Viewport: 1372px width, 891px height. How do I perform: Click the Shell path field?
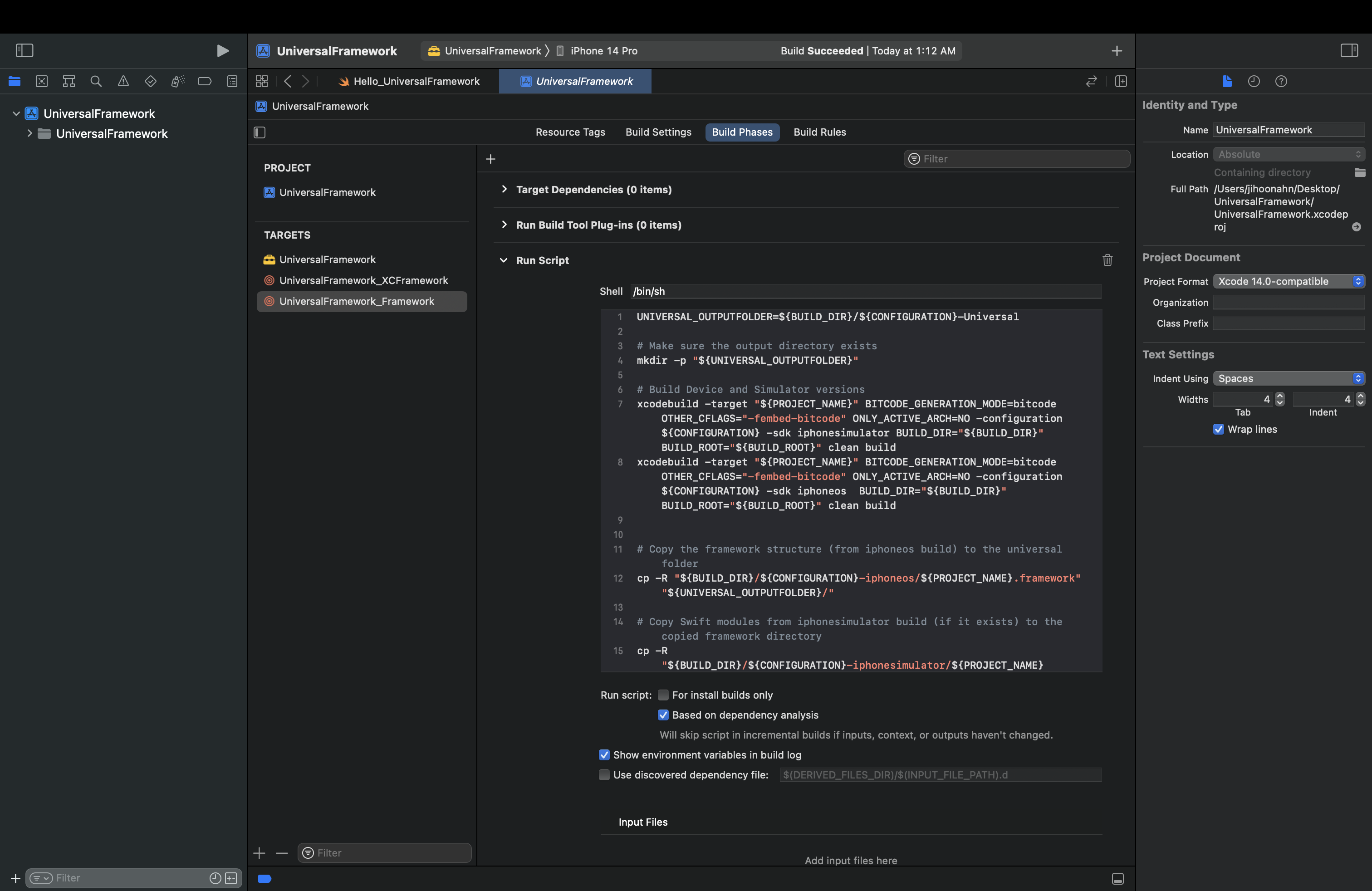pos(866,292)
